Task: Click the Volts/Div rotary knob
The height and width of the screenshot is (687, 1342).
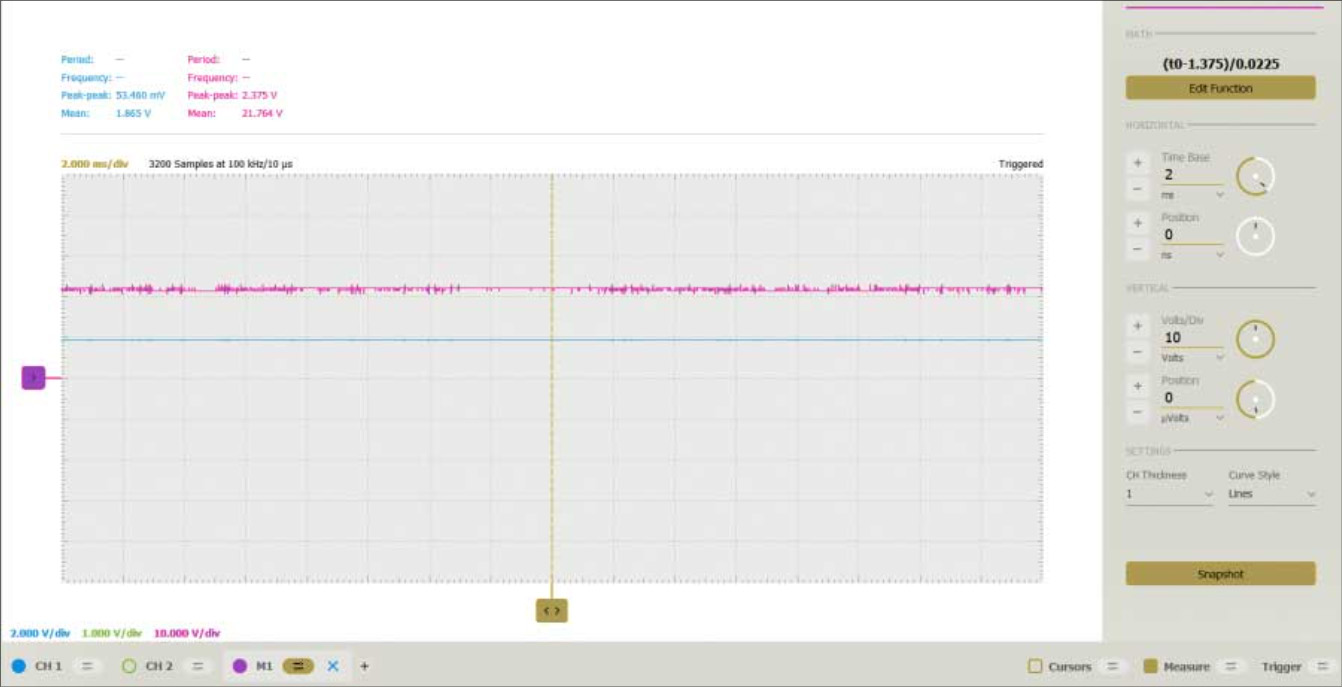Action: [1255, 340]
